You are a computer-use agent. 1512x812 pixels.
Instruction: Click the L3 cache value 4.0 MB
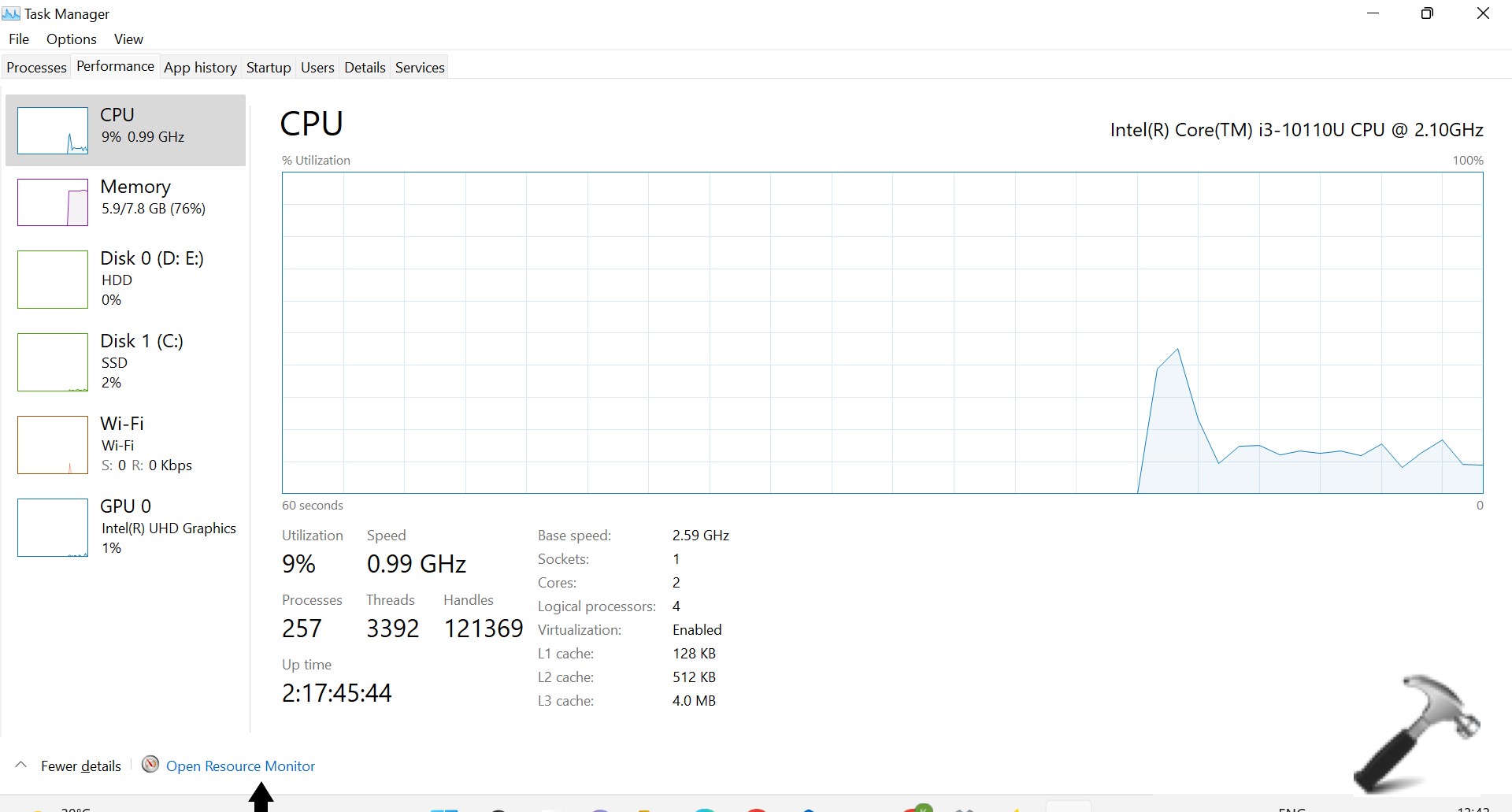[x=694, y=701]
